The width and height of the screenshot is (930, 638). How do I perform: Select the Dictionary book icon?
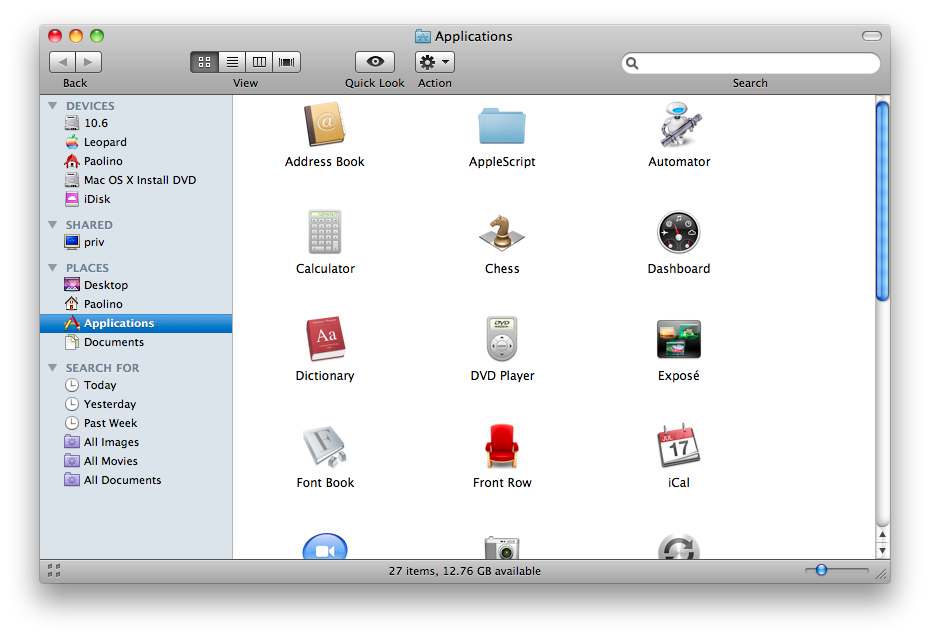point(324,339)
